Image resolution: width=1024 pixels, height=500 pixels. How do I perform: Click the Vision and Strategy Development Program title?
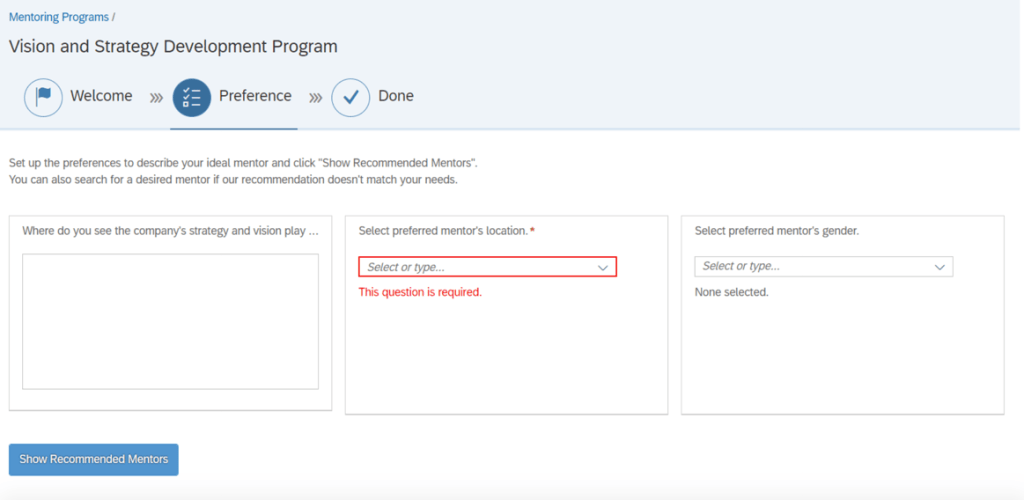(x=173, y=46)
